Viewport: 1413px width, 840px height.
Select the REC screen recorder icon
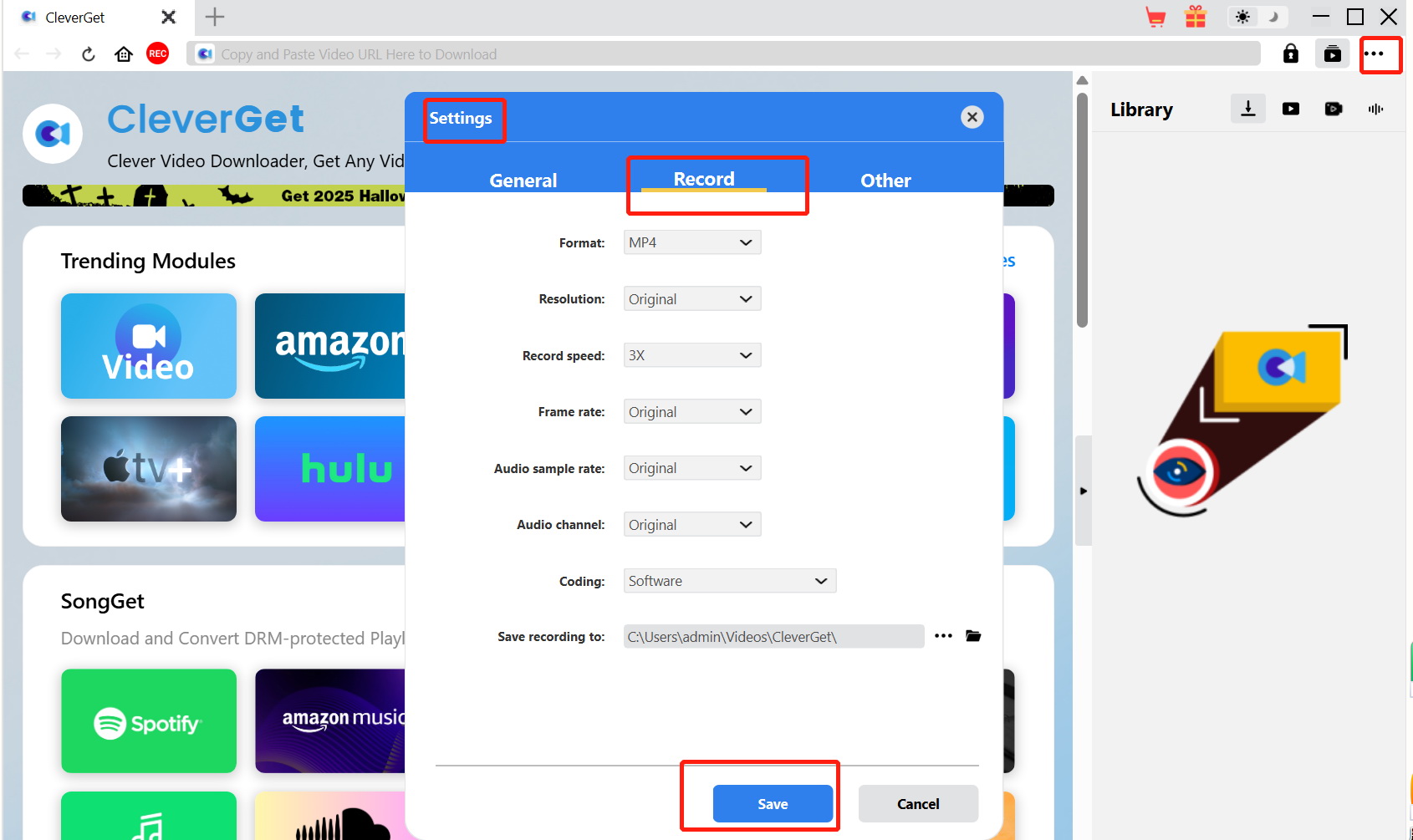point(157,53)
